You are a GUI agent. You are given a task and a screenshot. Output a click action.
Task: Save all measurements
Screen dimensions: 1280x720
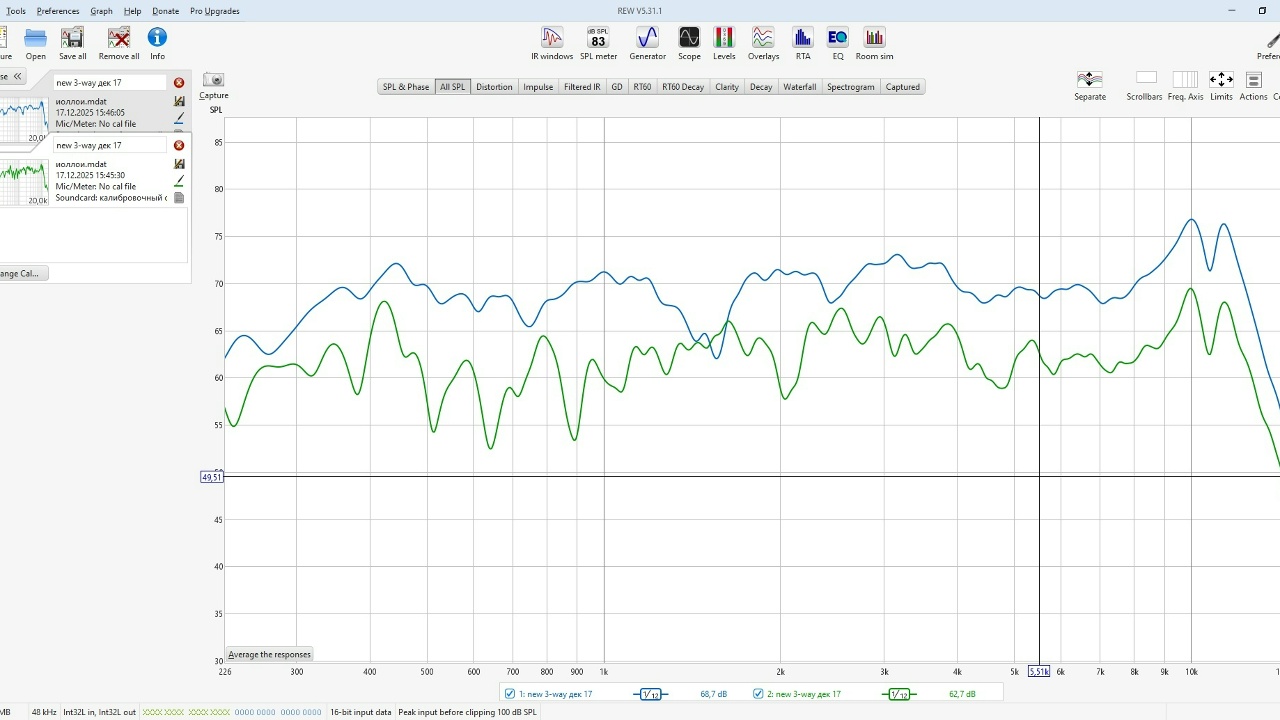tap(72, 43)
